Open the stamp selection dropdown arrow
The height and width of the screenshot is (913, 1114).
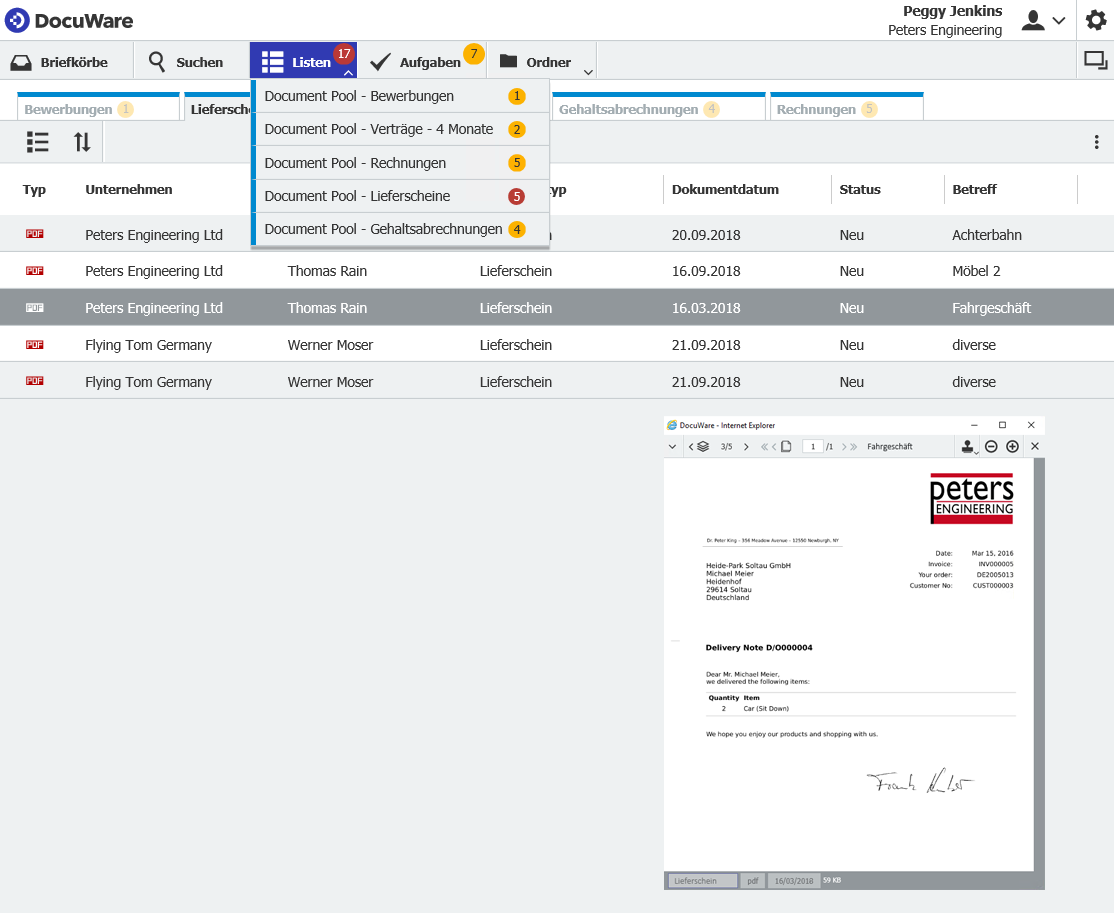(x=978, y=452)
